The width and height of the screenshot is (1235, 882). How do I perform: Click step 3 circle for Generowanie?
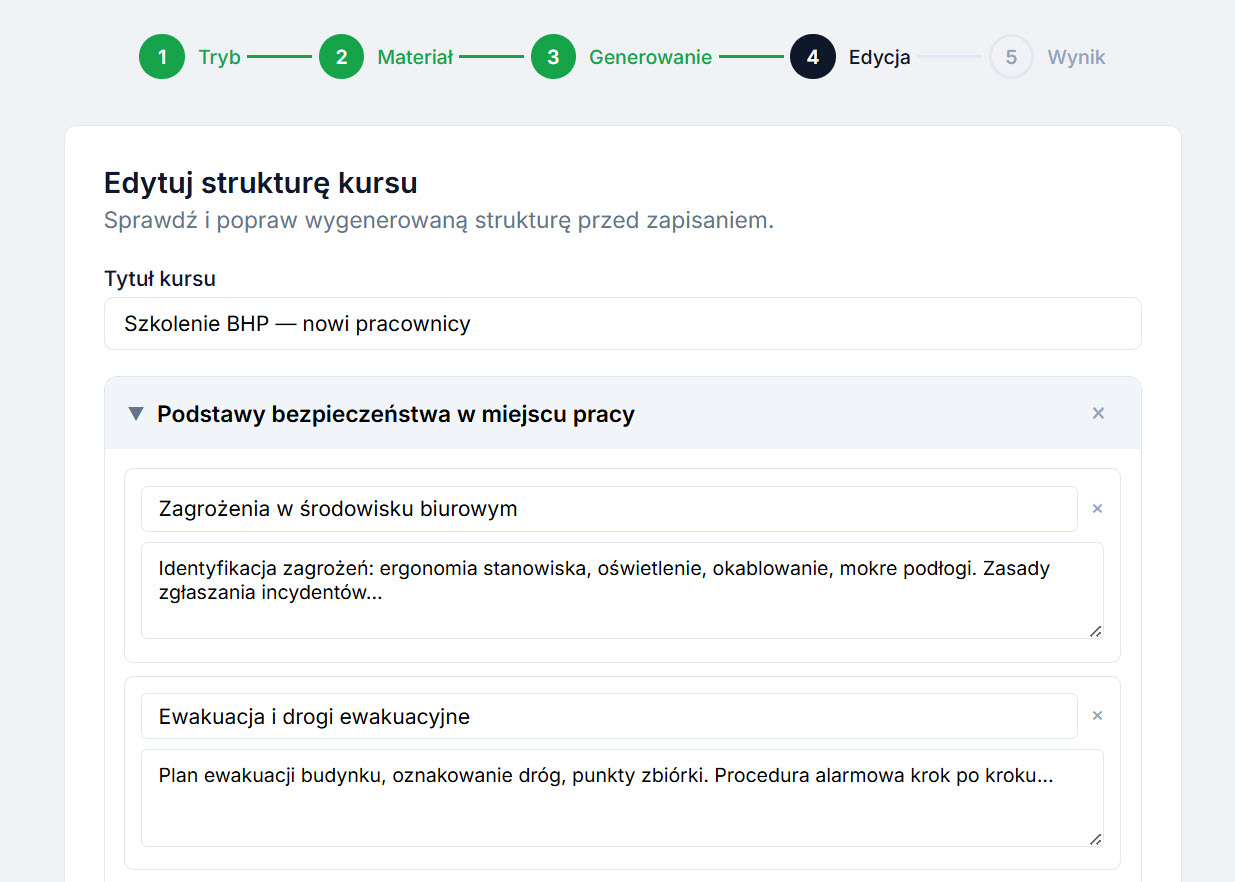553,57
